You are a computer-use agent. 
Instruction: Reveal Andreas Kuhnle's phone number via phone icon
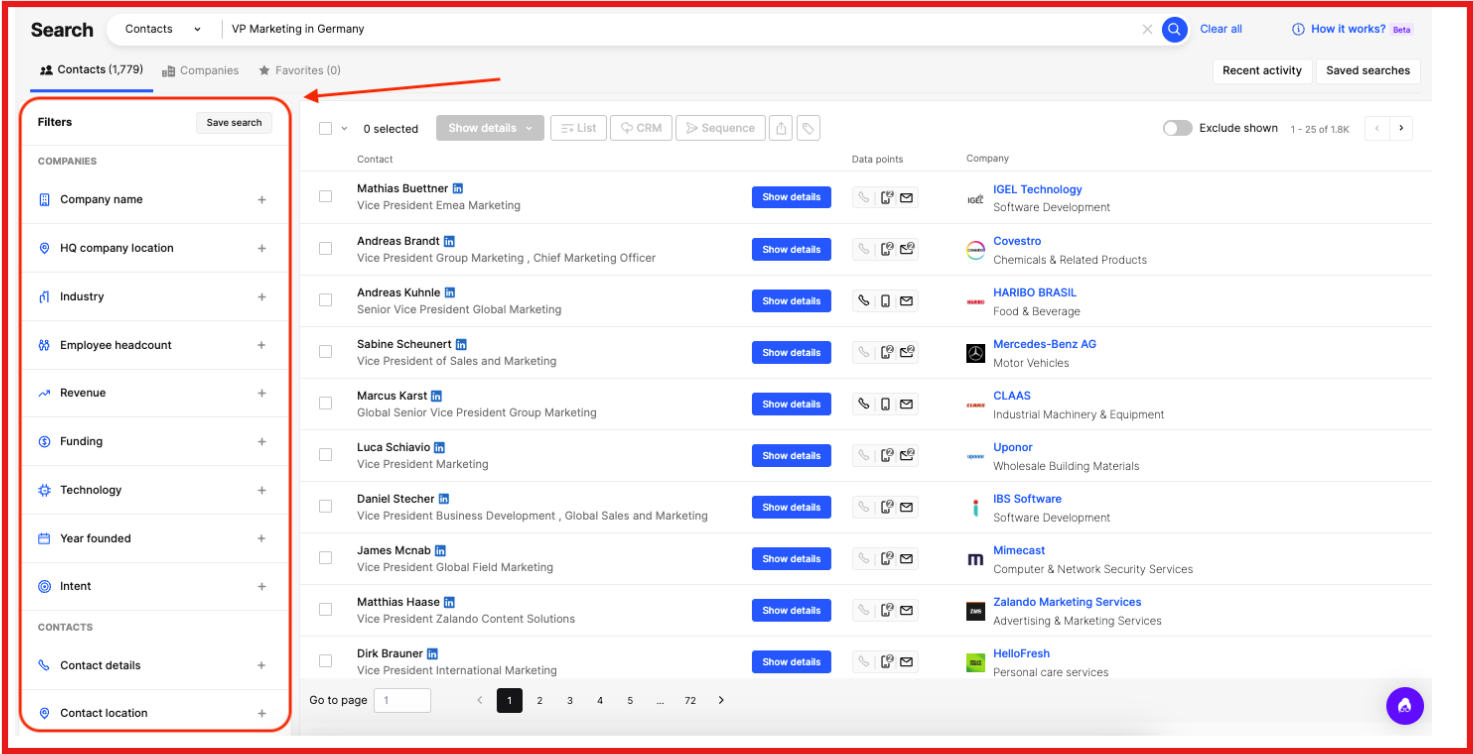click(862, 300)
